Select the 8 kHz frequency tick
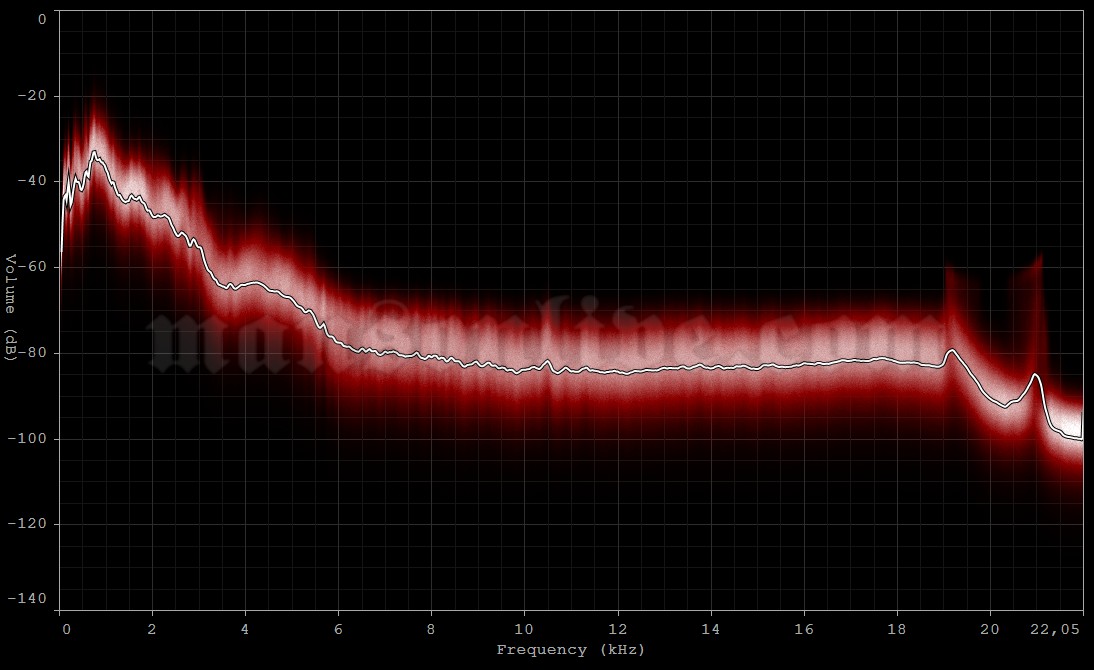The height and width of the screenshot is (670, 1094). coord(432,629)
